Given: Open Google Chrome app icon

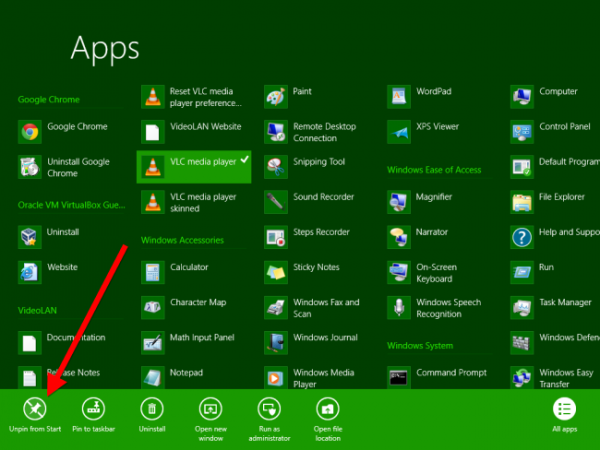Looking at the screenshot, I should [x=30, y=132].
